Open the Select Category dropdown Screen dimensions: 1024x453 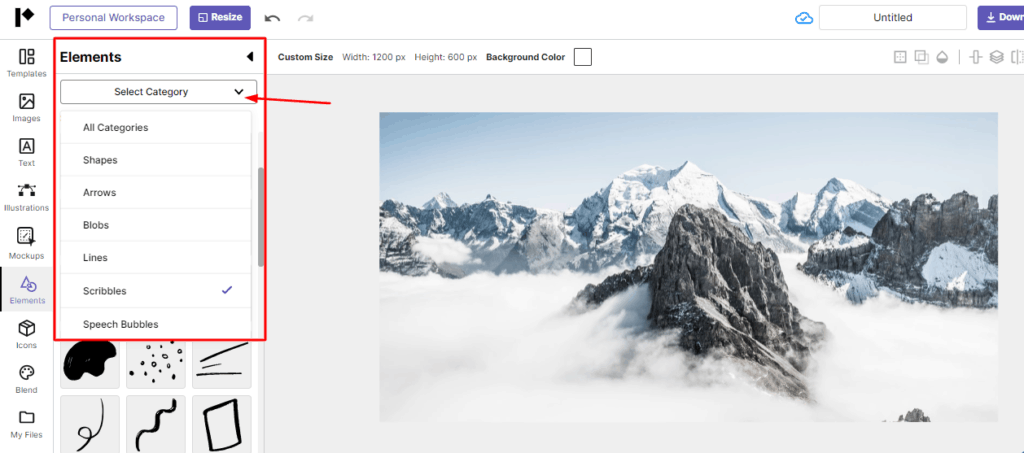[x=158, y=92]
